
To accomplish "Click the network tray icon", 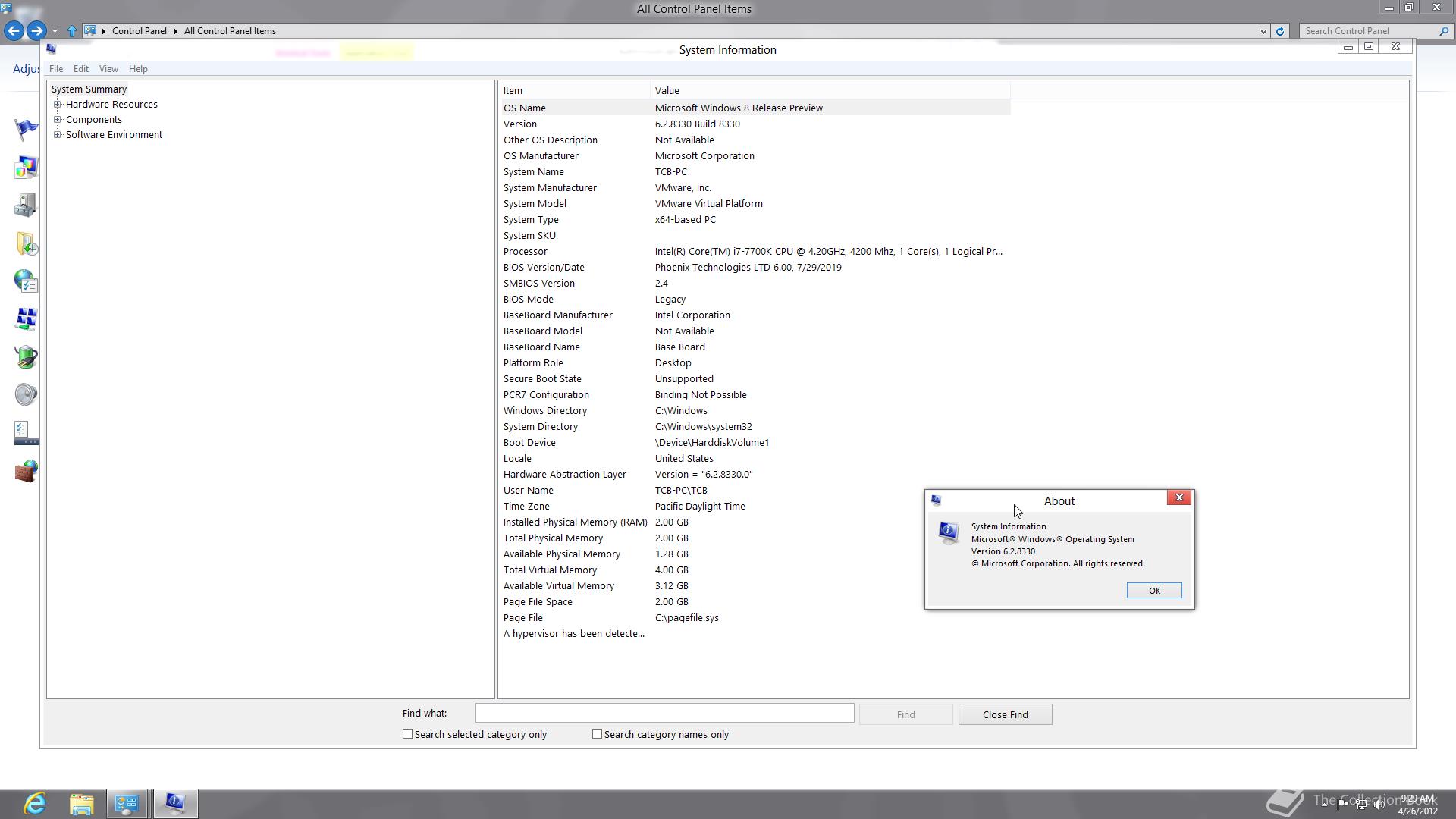I will [x=1361, y=805].
